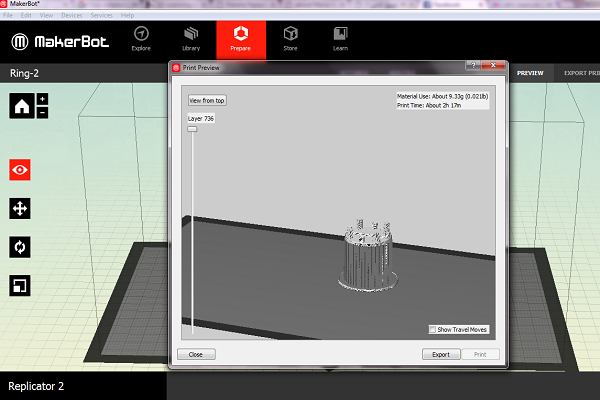Open the Library section
The height and width of the screenshot is (400, 600).
(191, 39)
